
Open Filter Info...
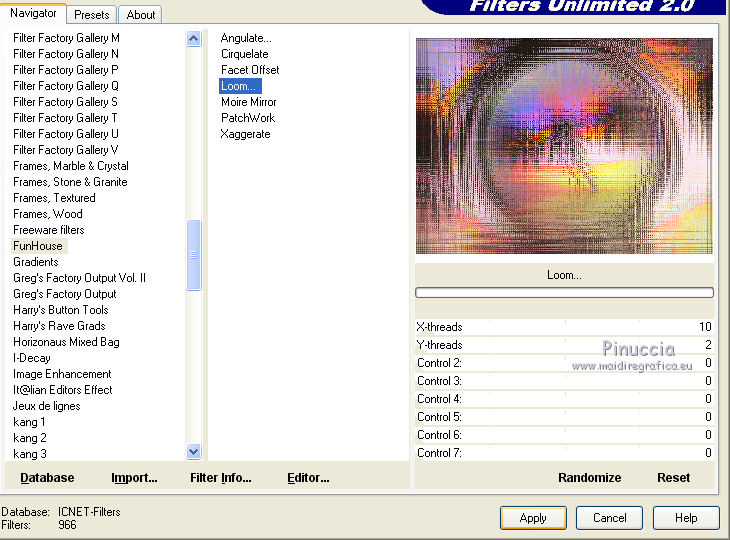(221, 478)
